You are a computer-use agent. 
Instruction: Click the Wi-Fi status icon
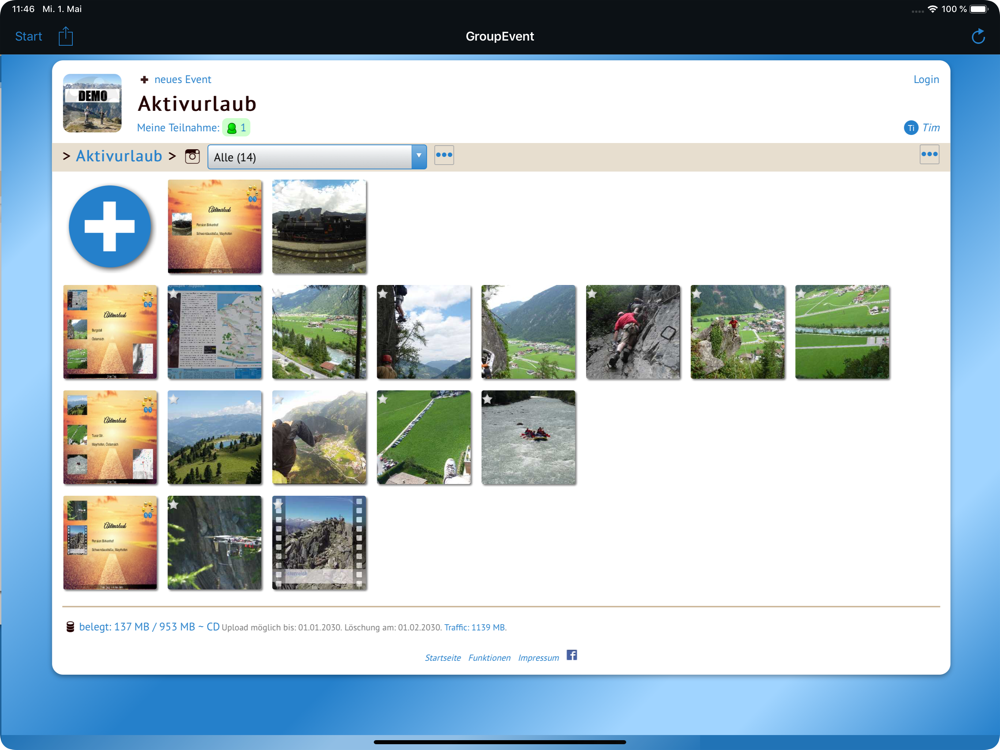[x=932, y=9]
